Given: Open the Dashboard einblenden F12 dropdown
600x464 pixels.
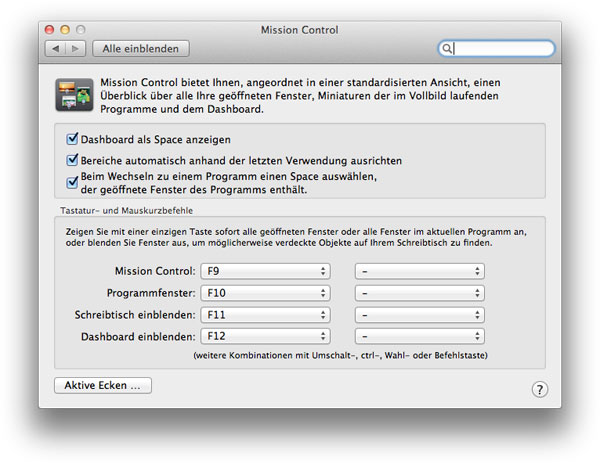Looking at the screenshot, I should (x=265, y=337).
